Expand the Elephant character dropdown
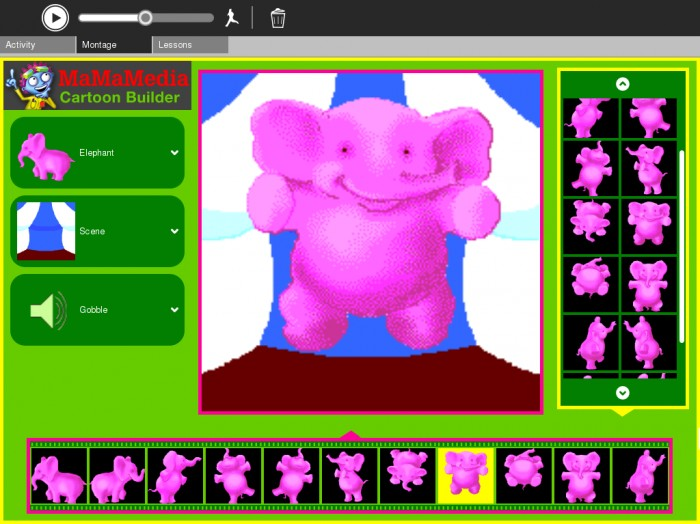The width and height of the screenshot is (700, 524). [x=174, y=153]
